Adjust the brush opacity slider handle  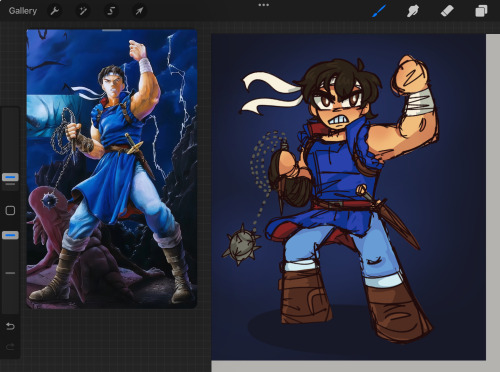[x=10, y=235]
